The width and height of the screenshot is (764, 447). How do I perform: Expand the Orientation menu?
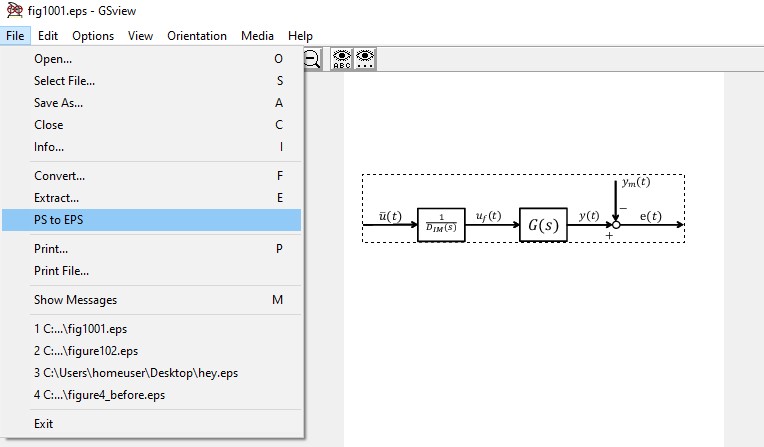tap(197, 36)
